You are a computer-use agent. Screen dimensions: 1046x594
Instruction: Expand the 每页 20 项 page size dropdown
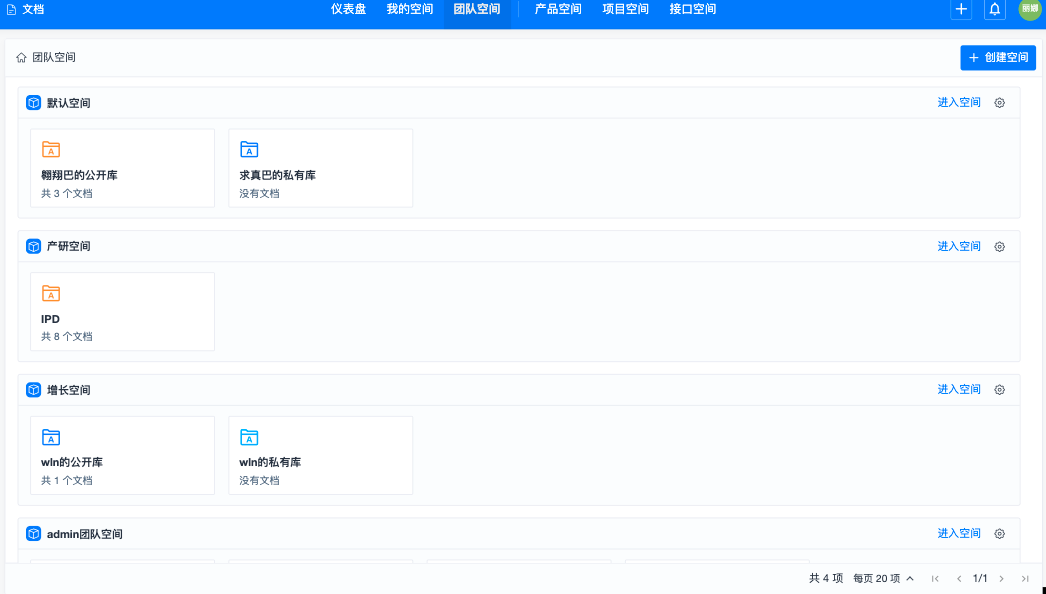pyautogui.click(x=883, y=578)
